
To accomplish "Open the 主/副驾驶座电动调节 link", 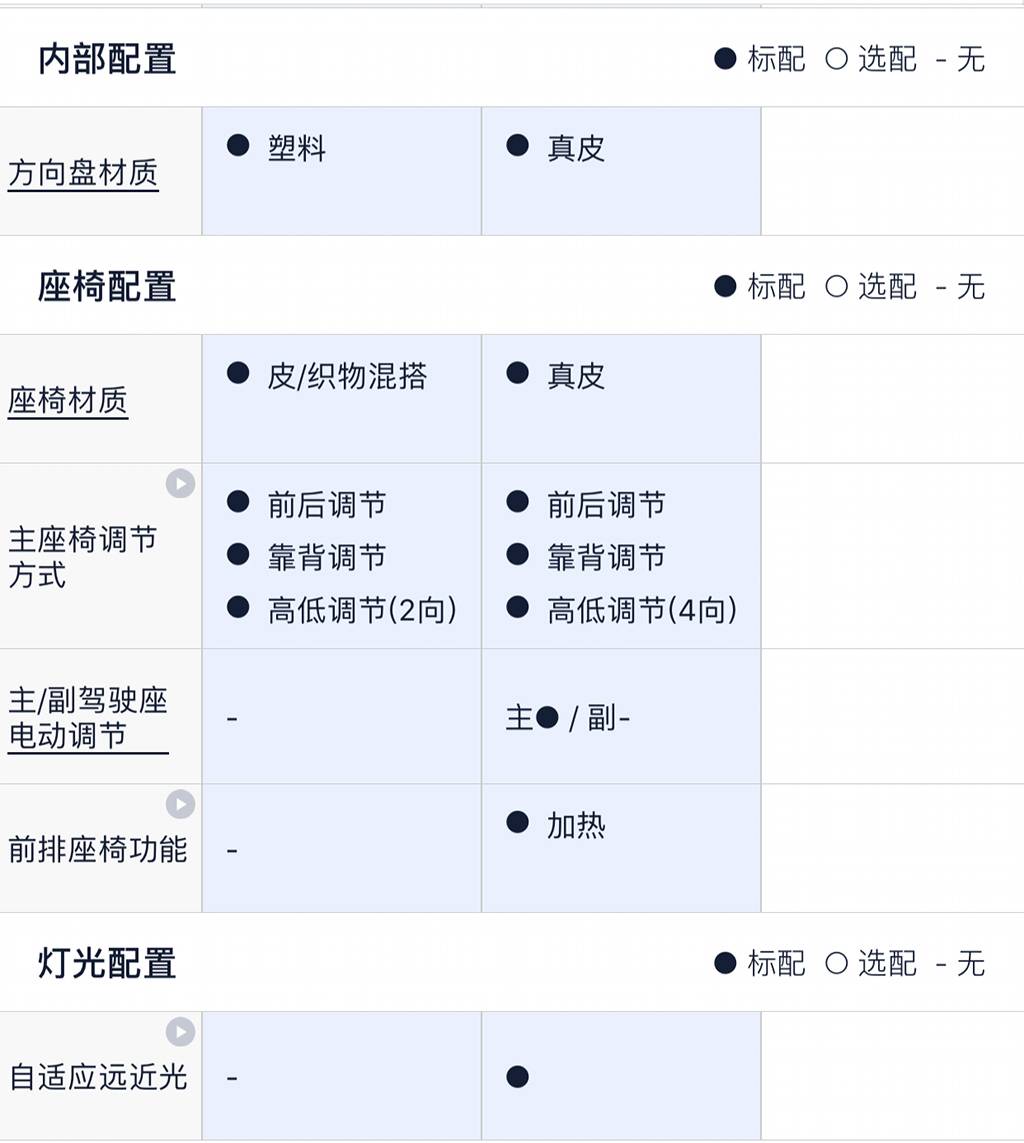I will [x=88, y=718].
